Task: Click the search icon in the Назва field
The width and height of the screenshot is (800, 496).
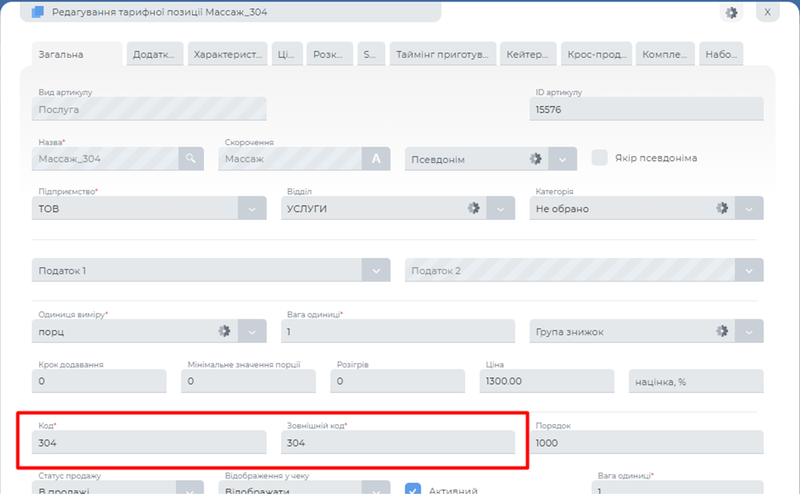Action: tap(191, 158)
